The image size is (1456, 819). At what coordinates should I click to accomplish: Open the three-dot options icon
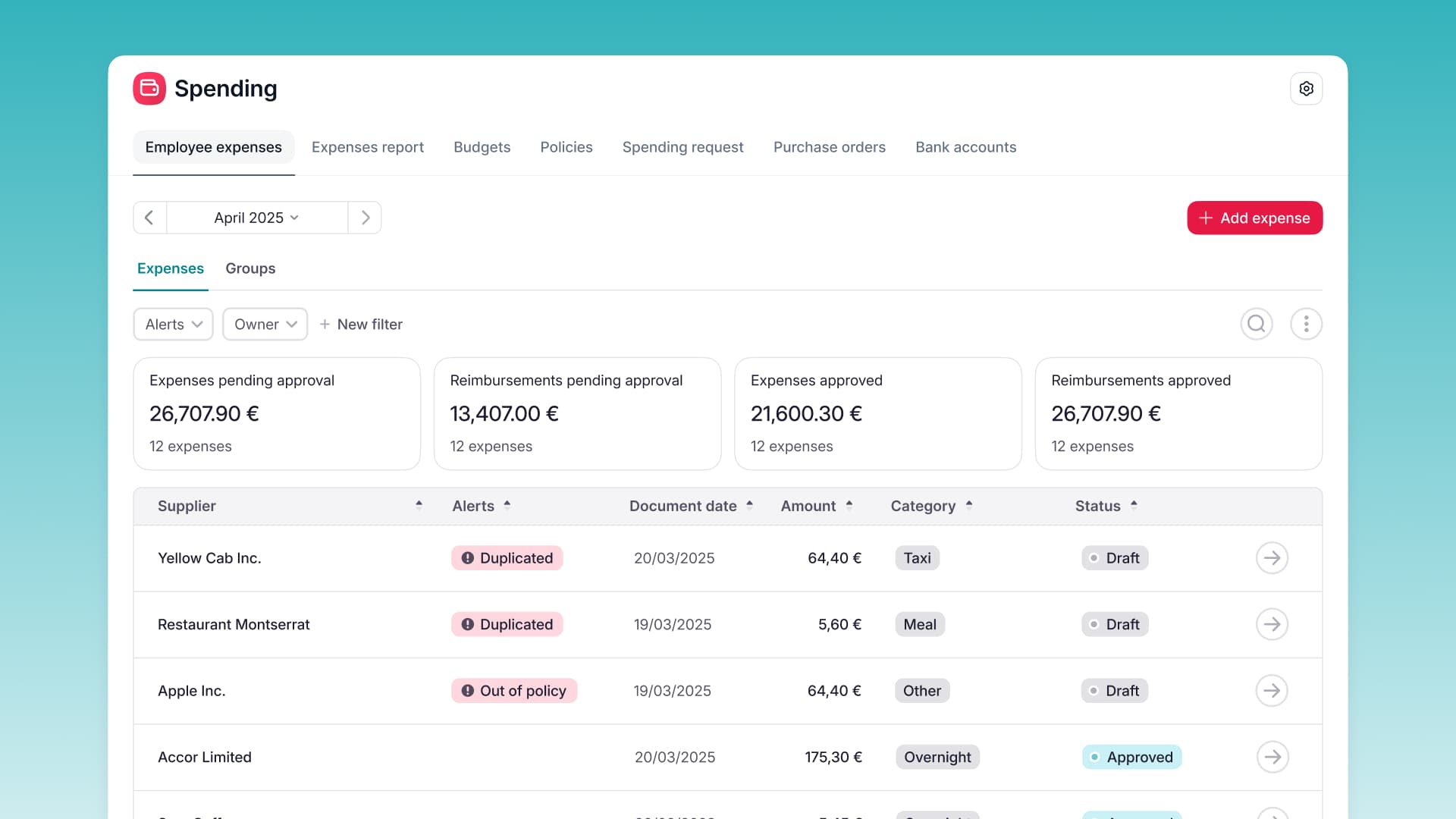pyautogui.click(x=1306, y=324)
